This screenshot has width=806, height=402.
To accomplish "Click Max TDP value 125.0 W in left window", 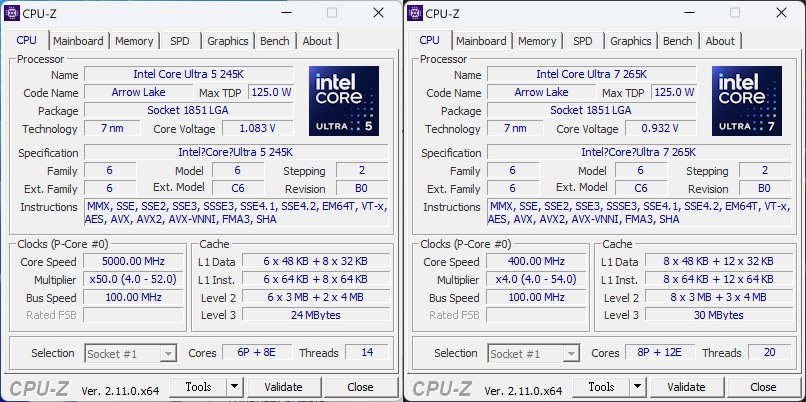I will click(271, 93).
